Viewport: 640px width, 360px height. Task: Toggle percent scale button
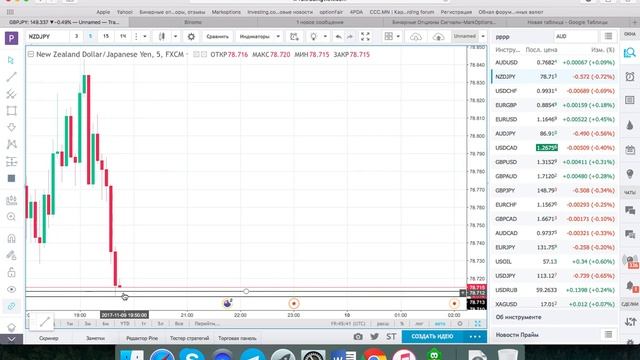click(x=402, y=324)
